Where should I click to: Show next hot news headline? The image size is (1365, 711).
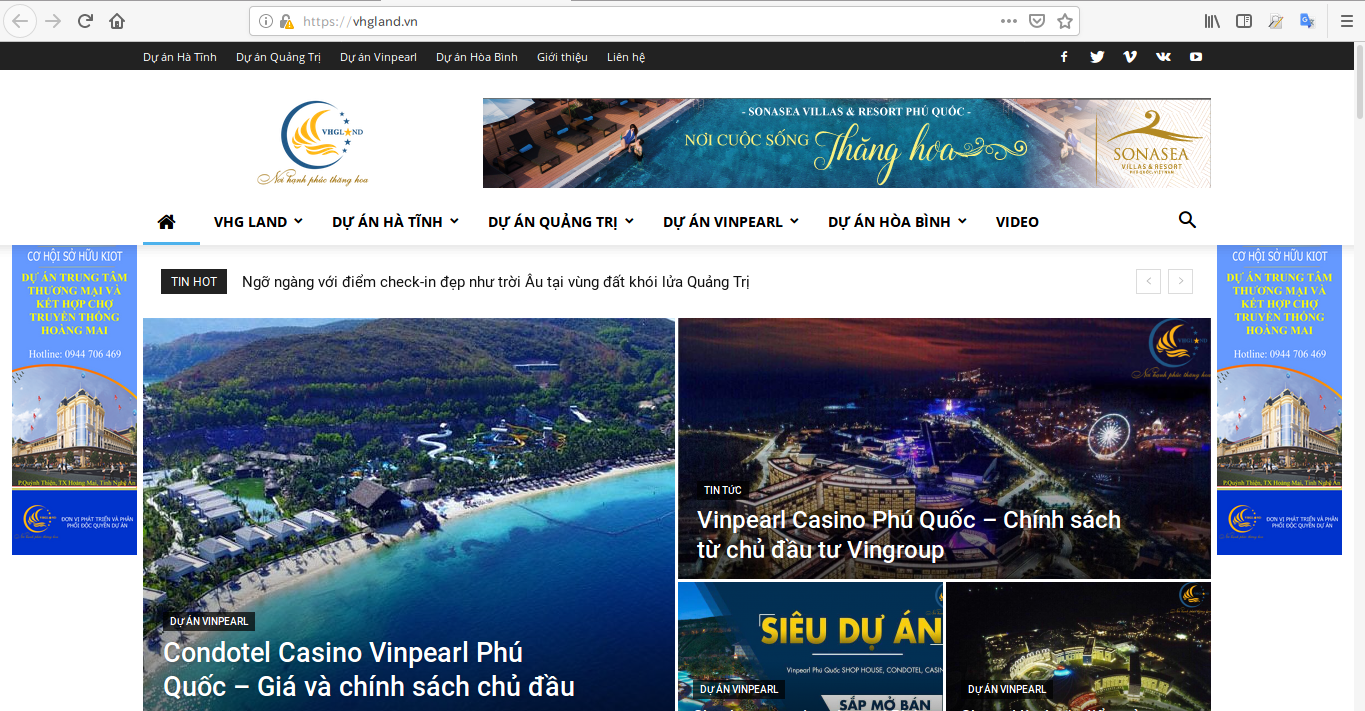pyautogui.click(x=1181, y=282)
